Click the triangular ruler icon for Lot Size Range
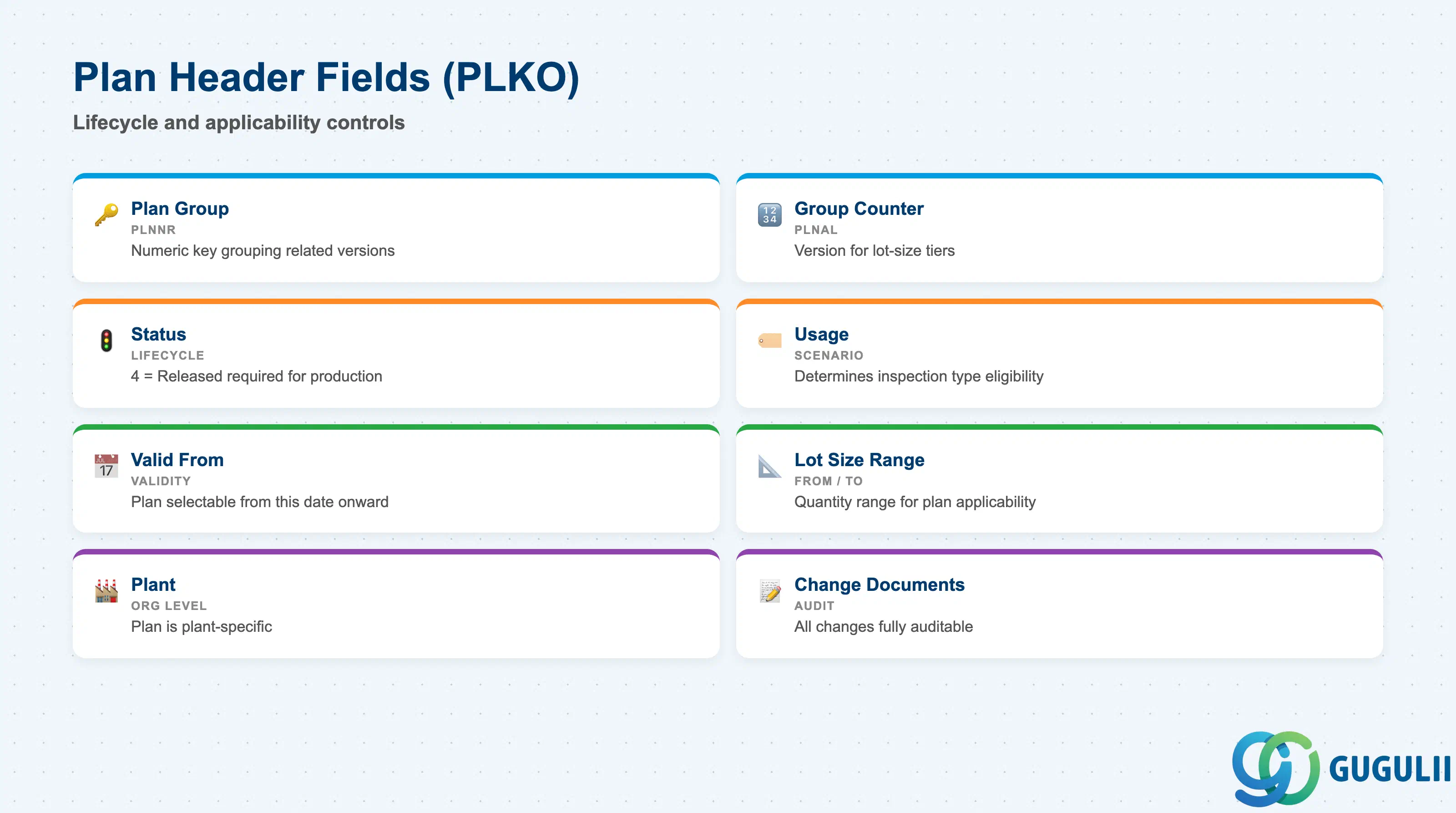The height and width of the screenshot is (813, 1456). [769, 466]
